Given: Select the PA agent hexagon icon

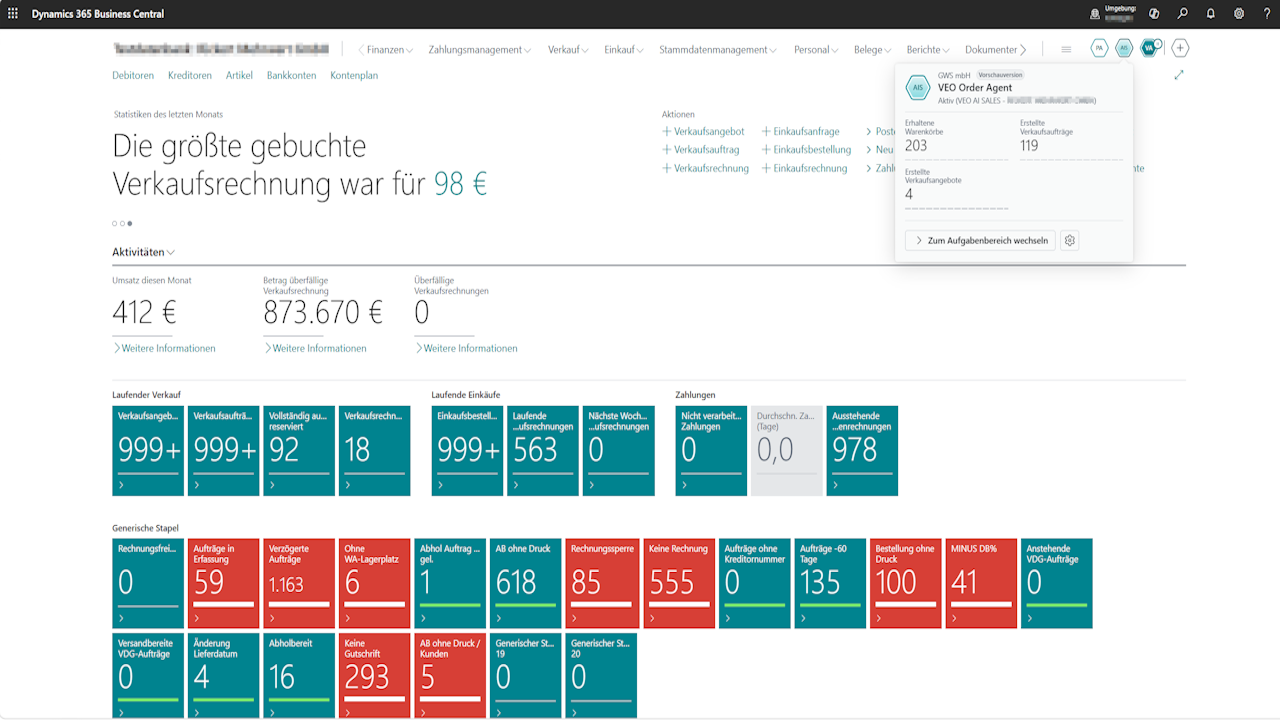Looking at the screenshot, I should 1099,48.
